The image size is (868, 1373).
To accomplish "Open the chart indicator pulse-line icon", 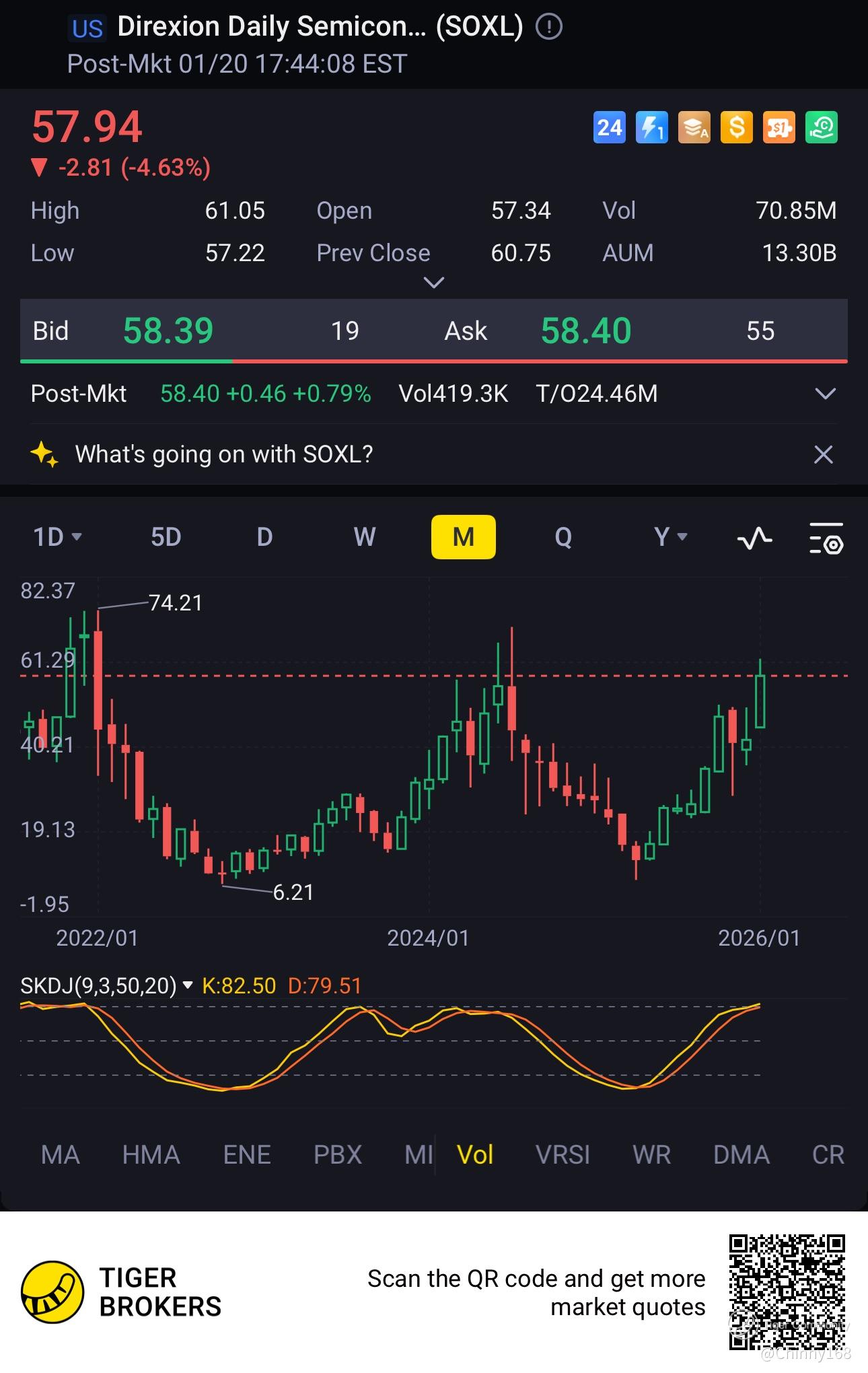I will (754, 538).
